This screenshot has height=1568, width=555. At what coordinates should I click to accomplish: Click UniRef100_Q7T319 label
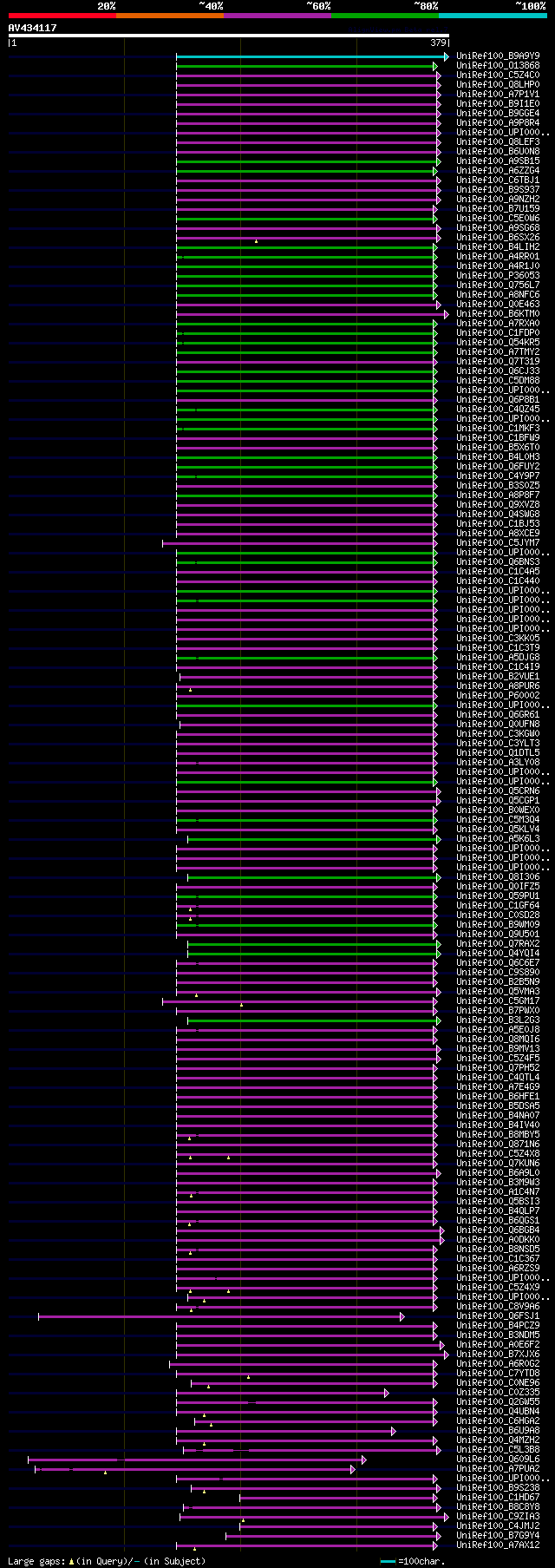pos(499,362)
